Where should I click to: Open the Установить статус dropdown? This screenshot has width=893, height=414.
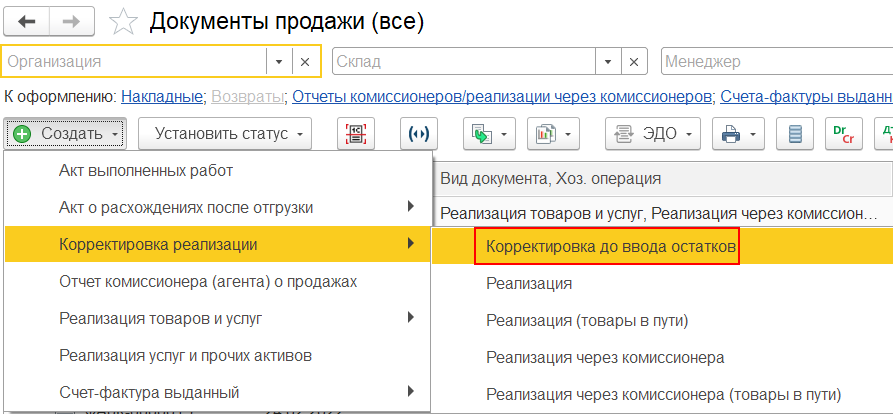[225, 133]
